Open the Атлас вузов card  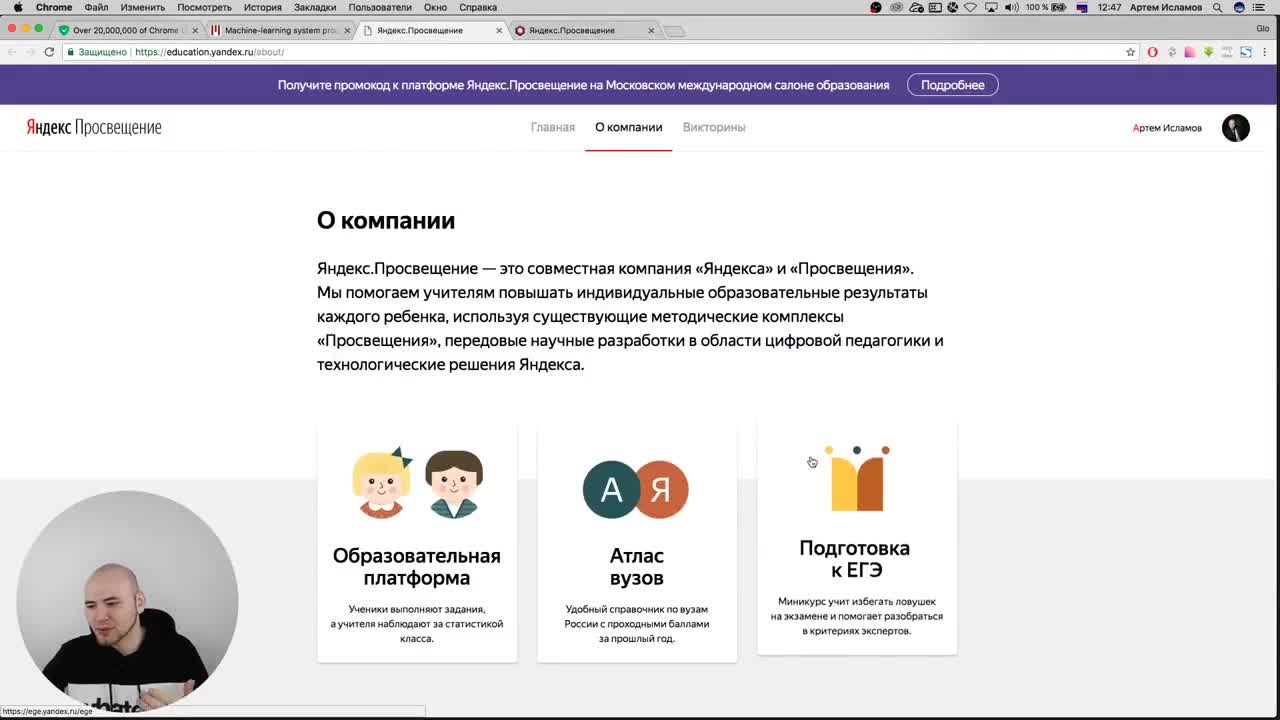[637, 543]
